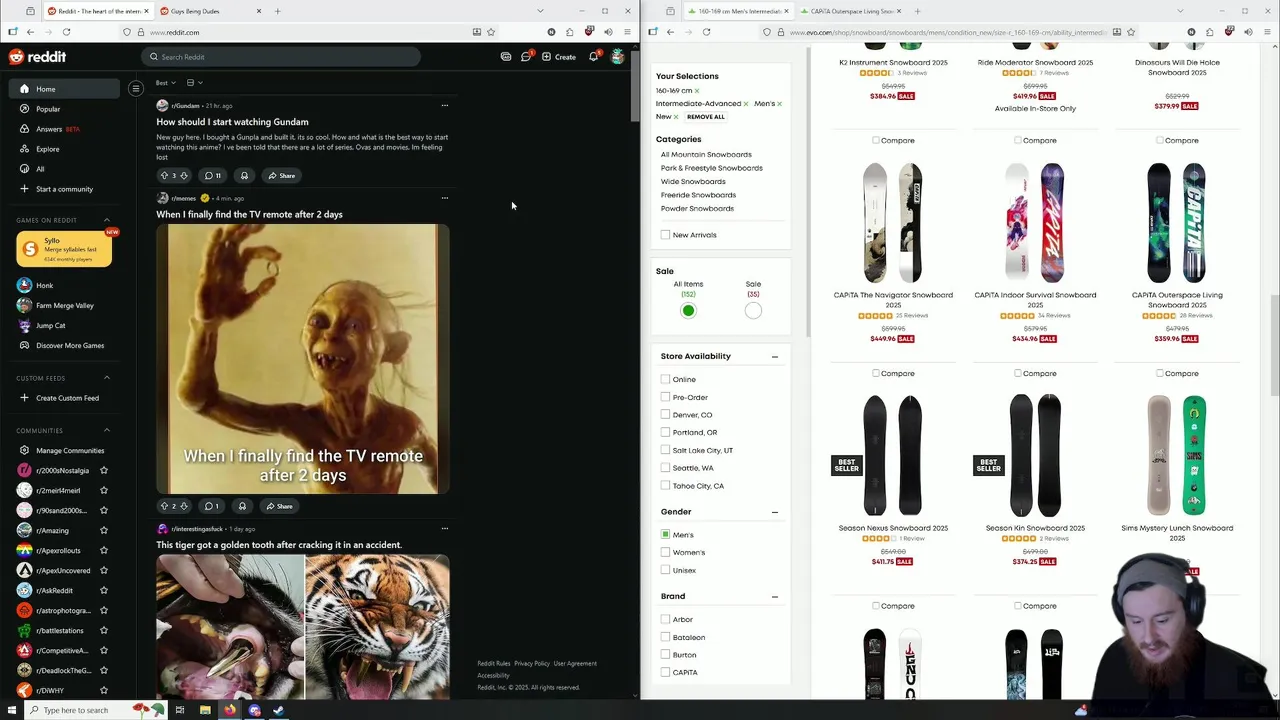Open Task View on Windows taskbar
Screen dimensions: 1280x720
click(x=180, y=710)
